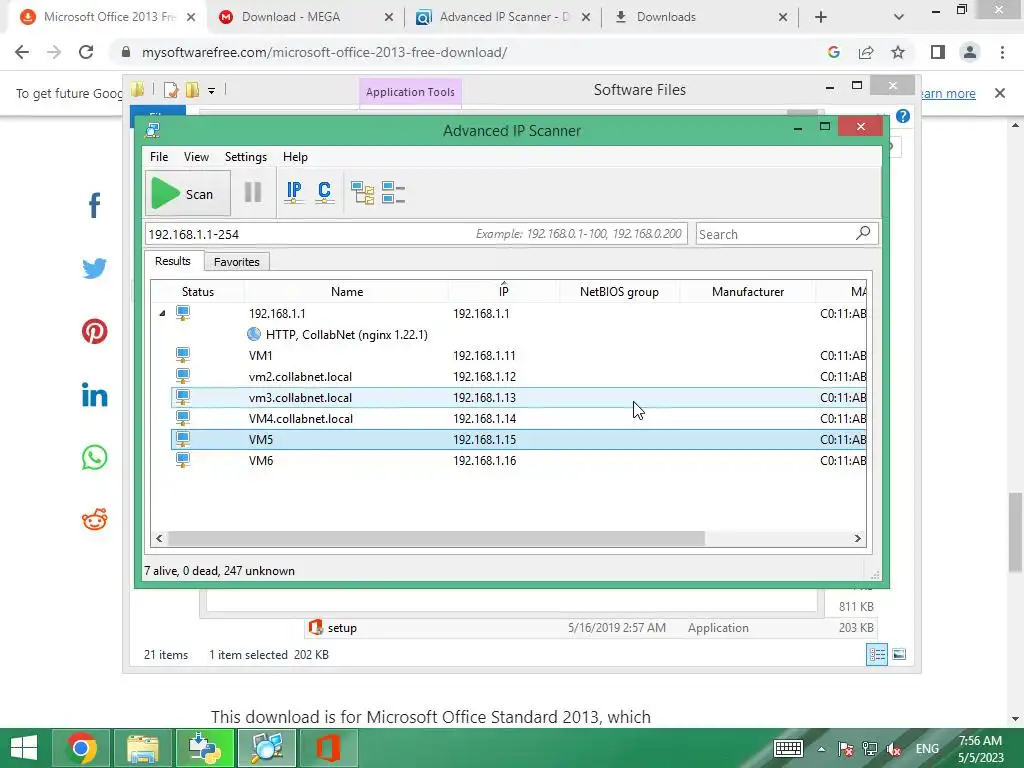Switch to Downloads browser tab
This screenshot has width=1024, height=768.
pos(697,17)
